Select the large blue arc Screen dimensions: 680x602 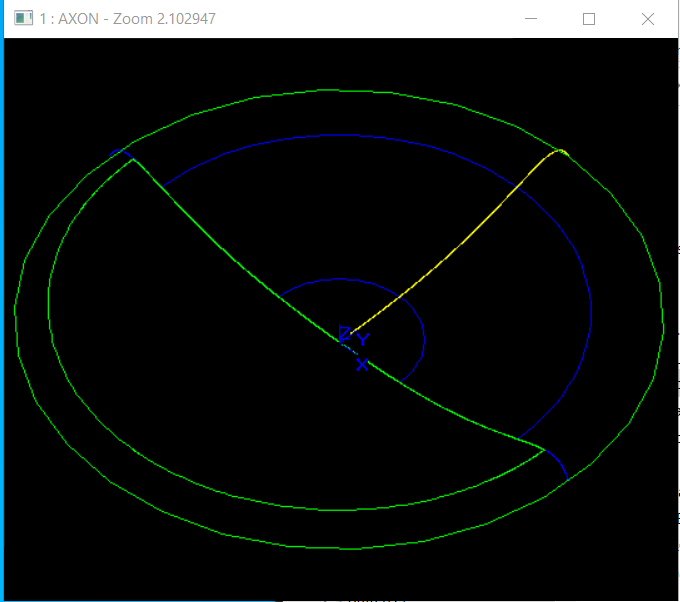[x=590, y=300]
